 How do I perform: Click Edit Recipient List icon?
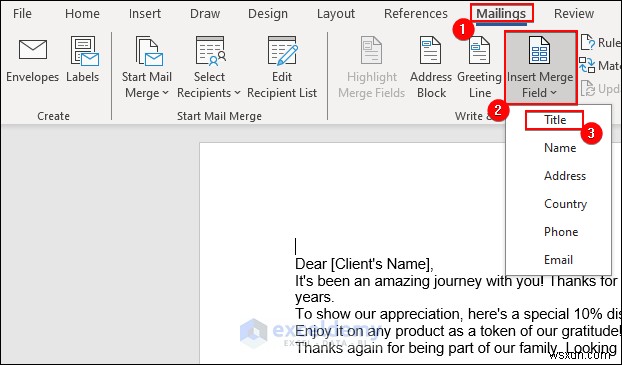pos(282,50)
